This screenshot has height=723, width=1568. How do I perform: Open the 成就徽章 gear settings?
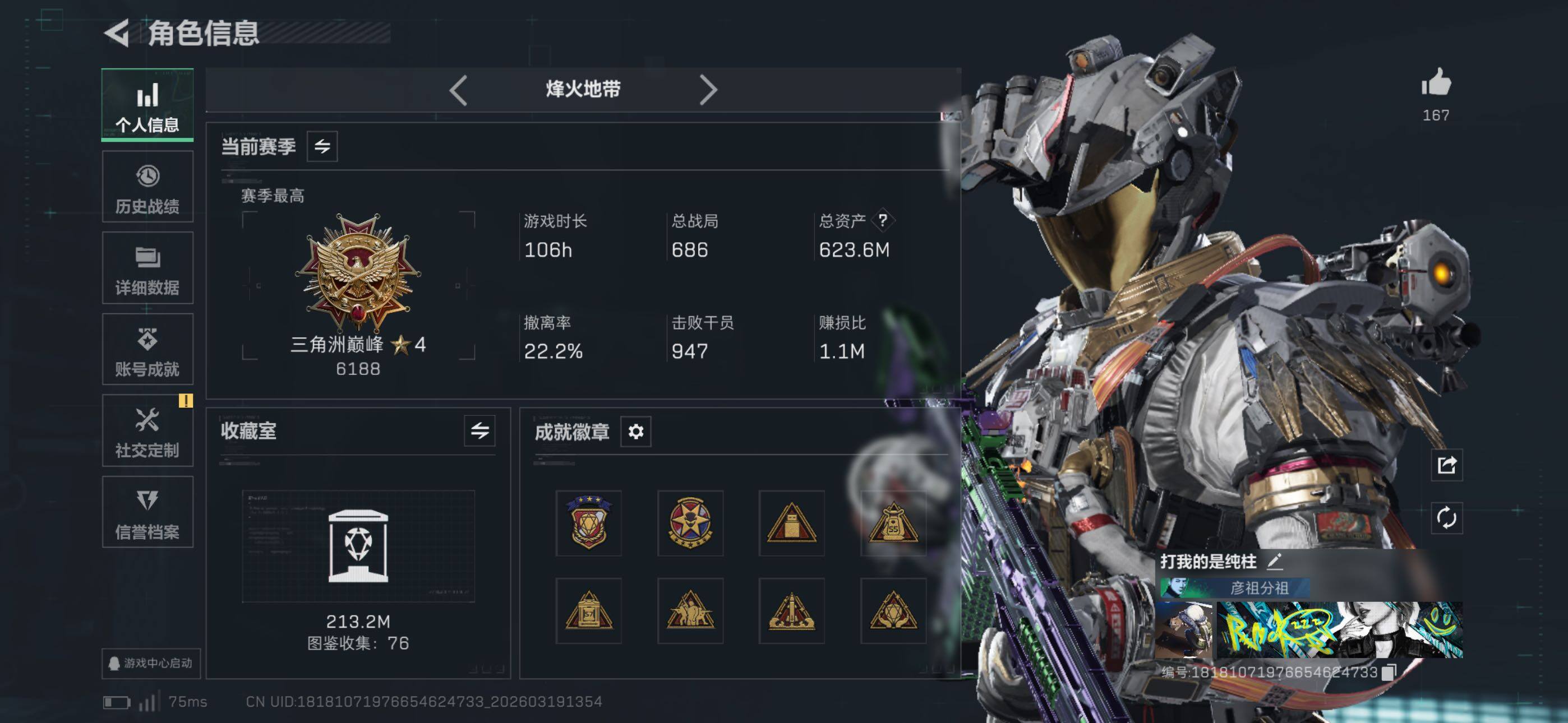(635, 432)
